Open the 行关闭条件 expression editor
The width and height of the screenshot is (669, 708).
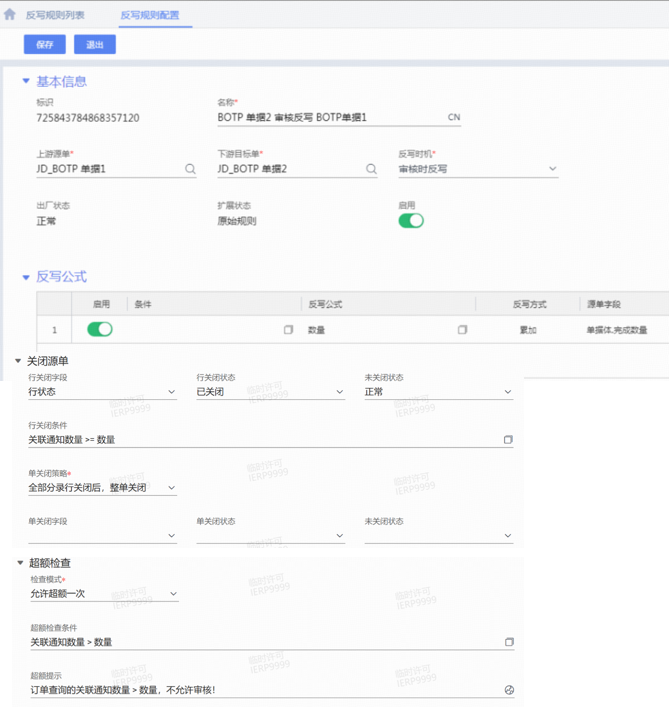click(508, 439)
